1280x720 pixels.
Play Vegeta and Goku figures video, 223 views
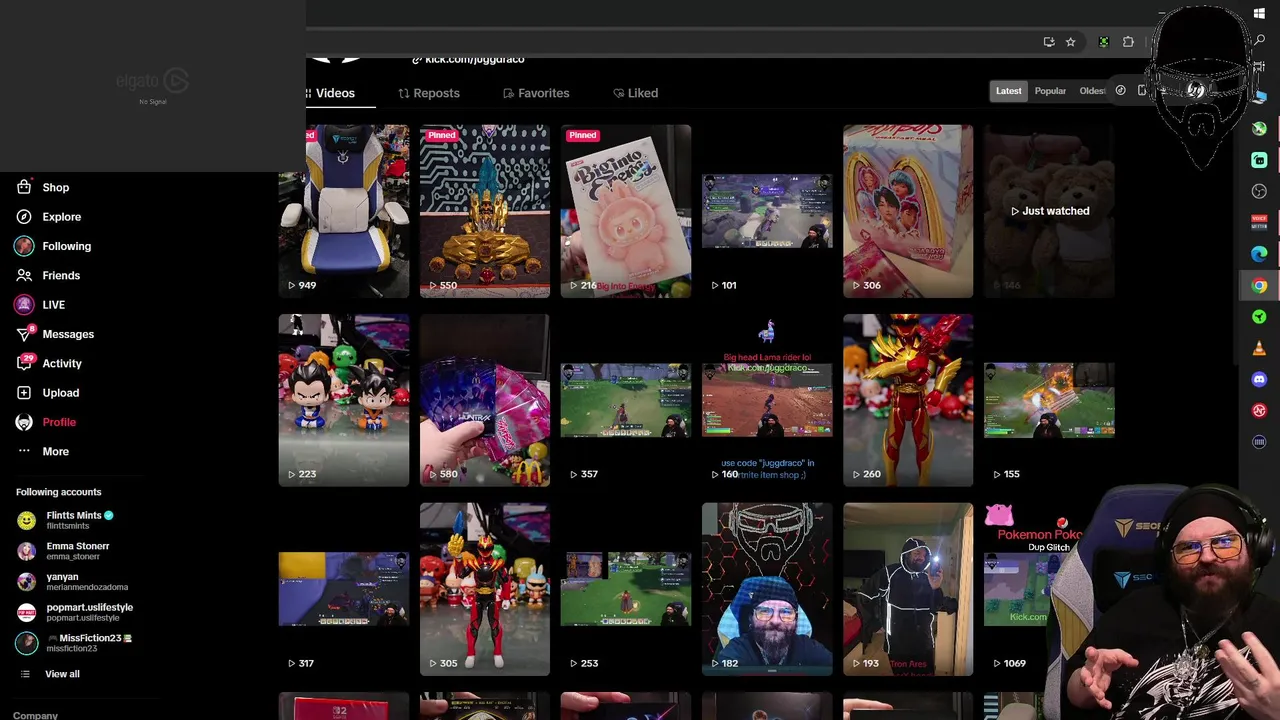pyautogui.click(x=343, y=400)
